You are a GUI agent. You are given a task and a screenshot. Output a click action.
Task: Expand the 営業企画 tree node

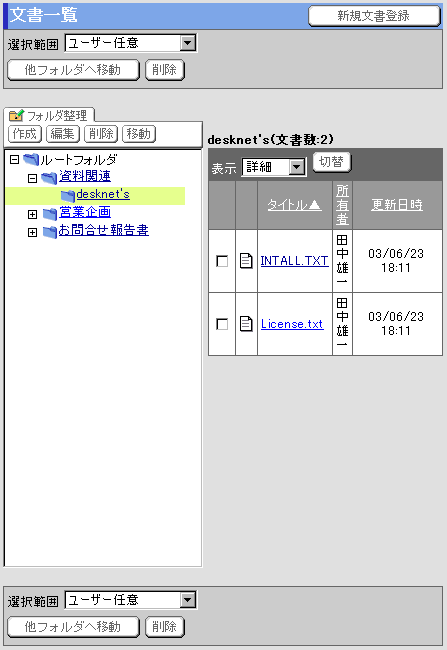[32, 214]
